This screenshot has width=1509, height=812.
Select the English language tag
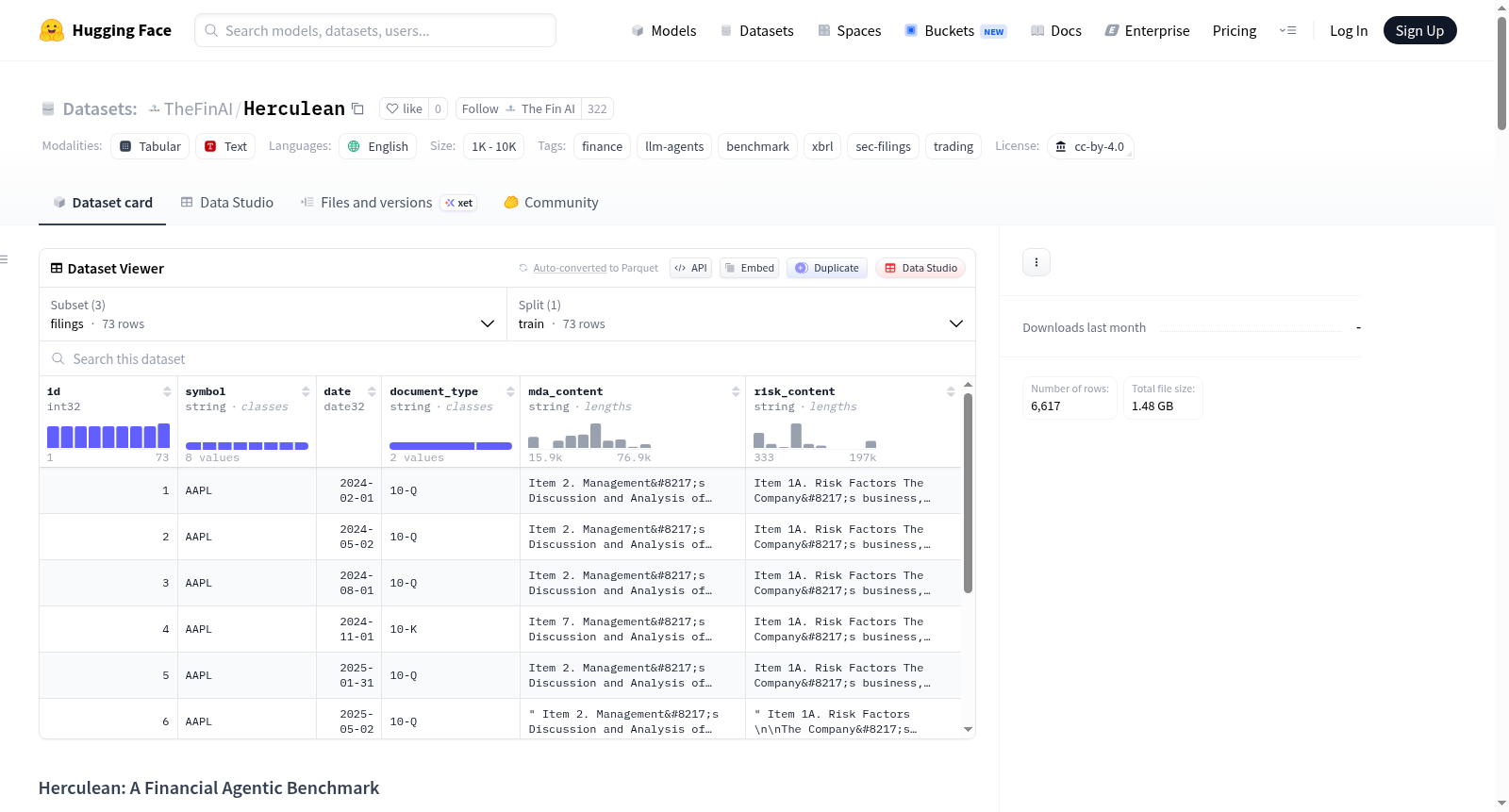tap(378, 146)
